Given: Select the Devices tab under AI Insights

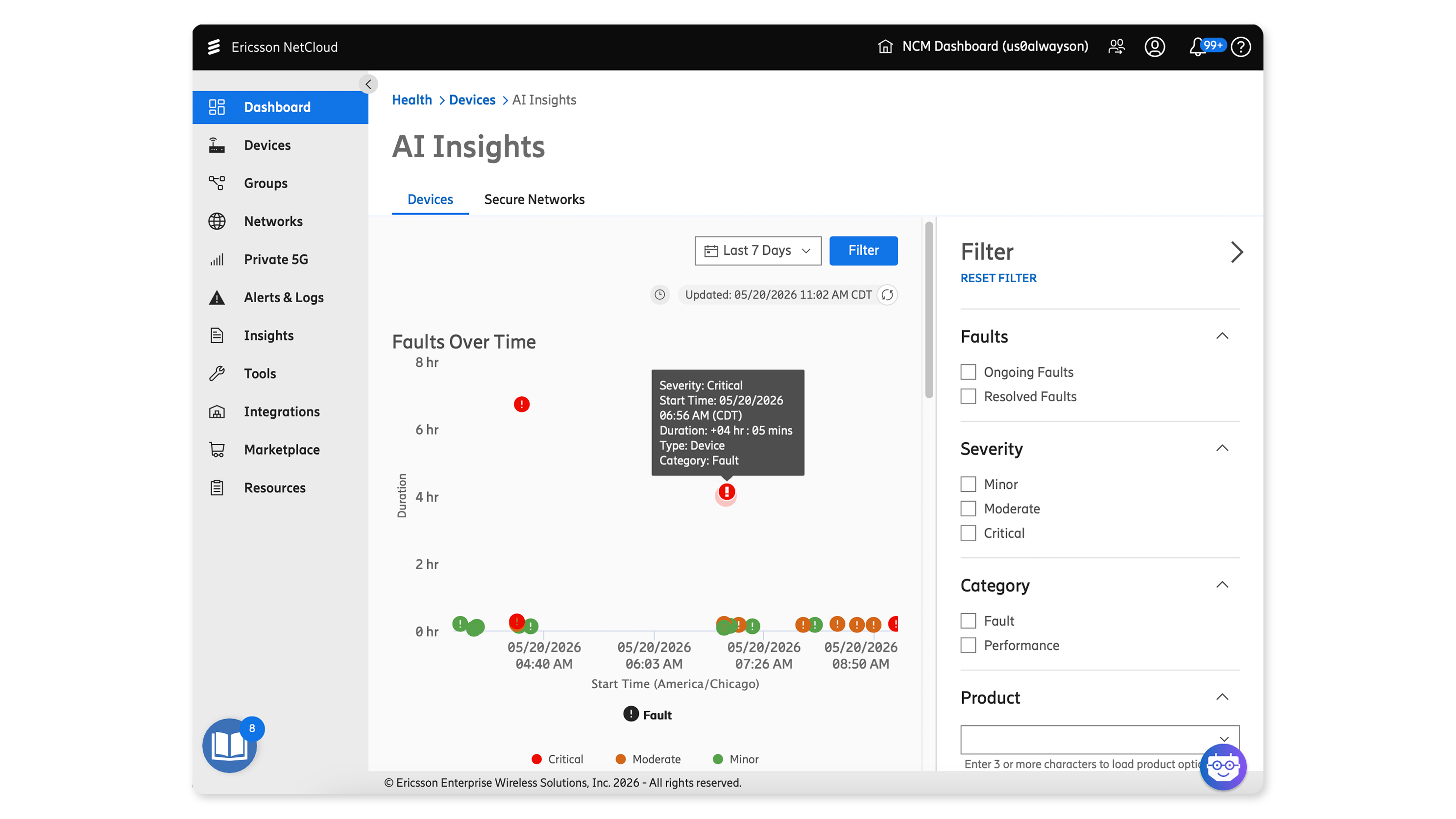Looking at the screenshot, I should coord(430,199).
